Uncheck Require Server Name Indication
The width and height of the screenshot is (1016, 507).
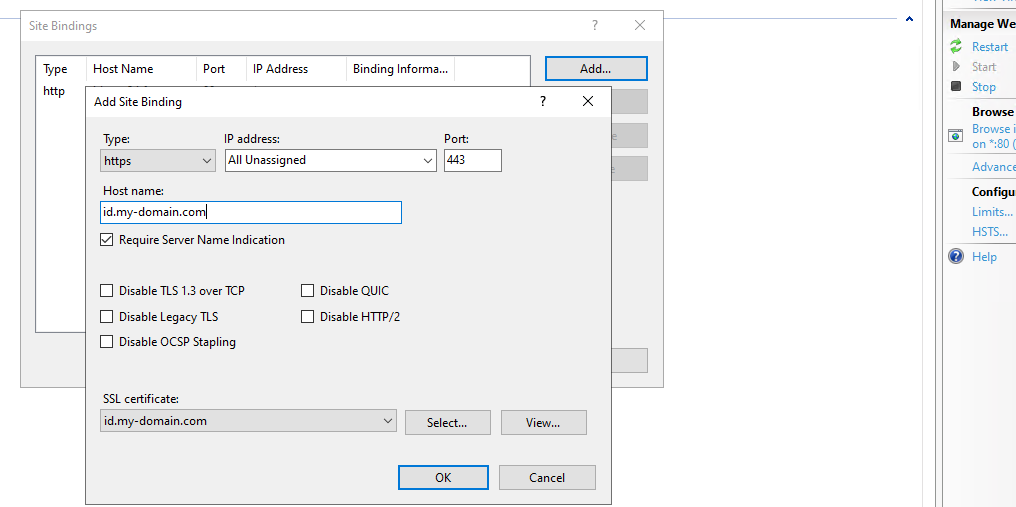pos(107,240)
